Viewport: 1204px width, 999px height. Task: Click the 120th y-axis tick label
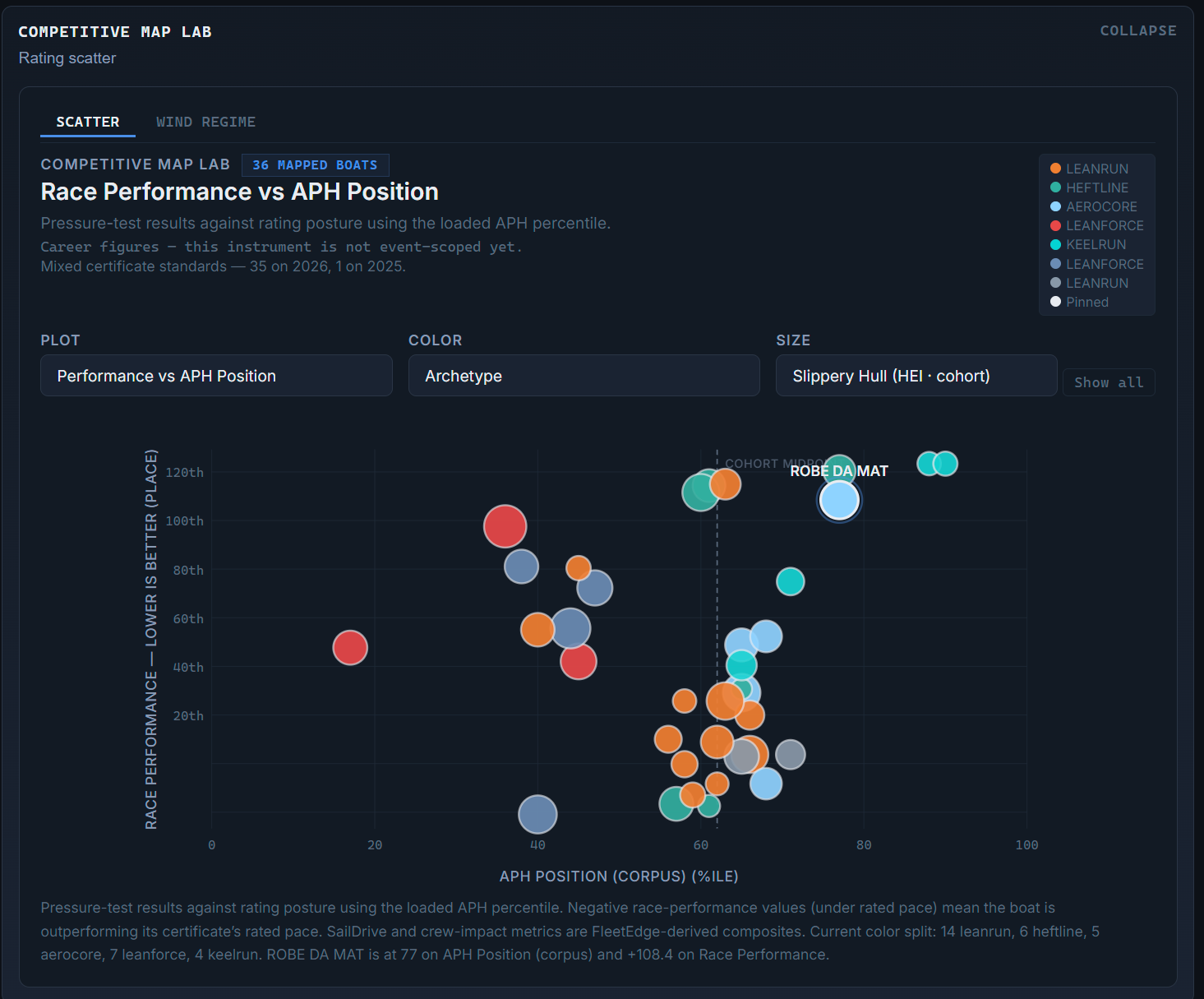tap(185, 473)
